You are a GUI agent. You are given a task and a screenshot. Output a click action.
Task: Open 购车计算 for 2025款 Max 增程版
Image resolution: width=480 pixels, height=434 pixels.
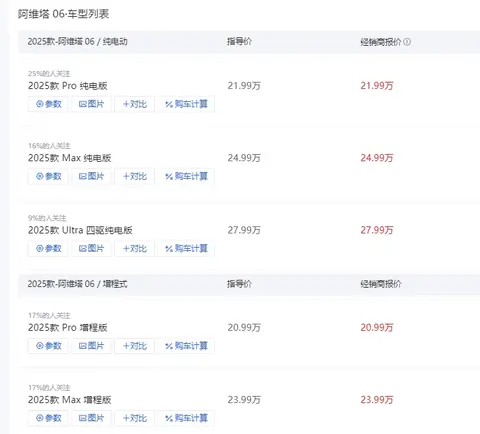[186, 418]
